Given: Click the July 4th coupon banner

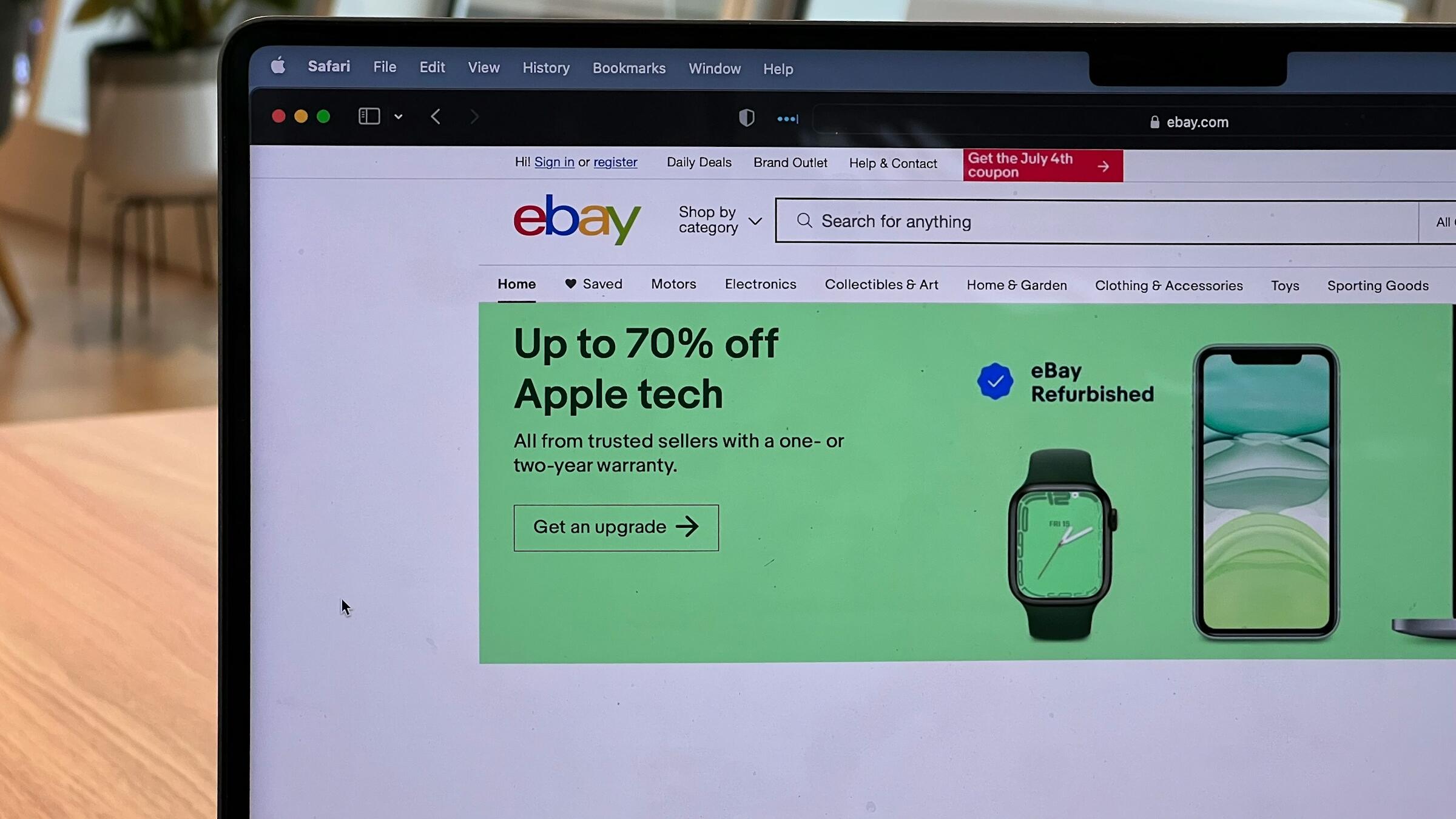Looking at the screenshot, I should pos(1042,166).
